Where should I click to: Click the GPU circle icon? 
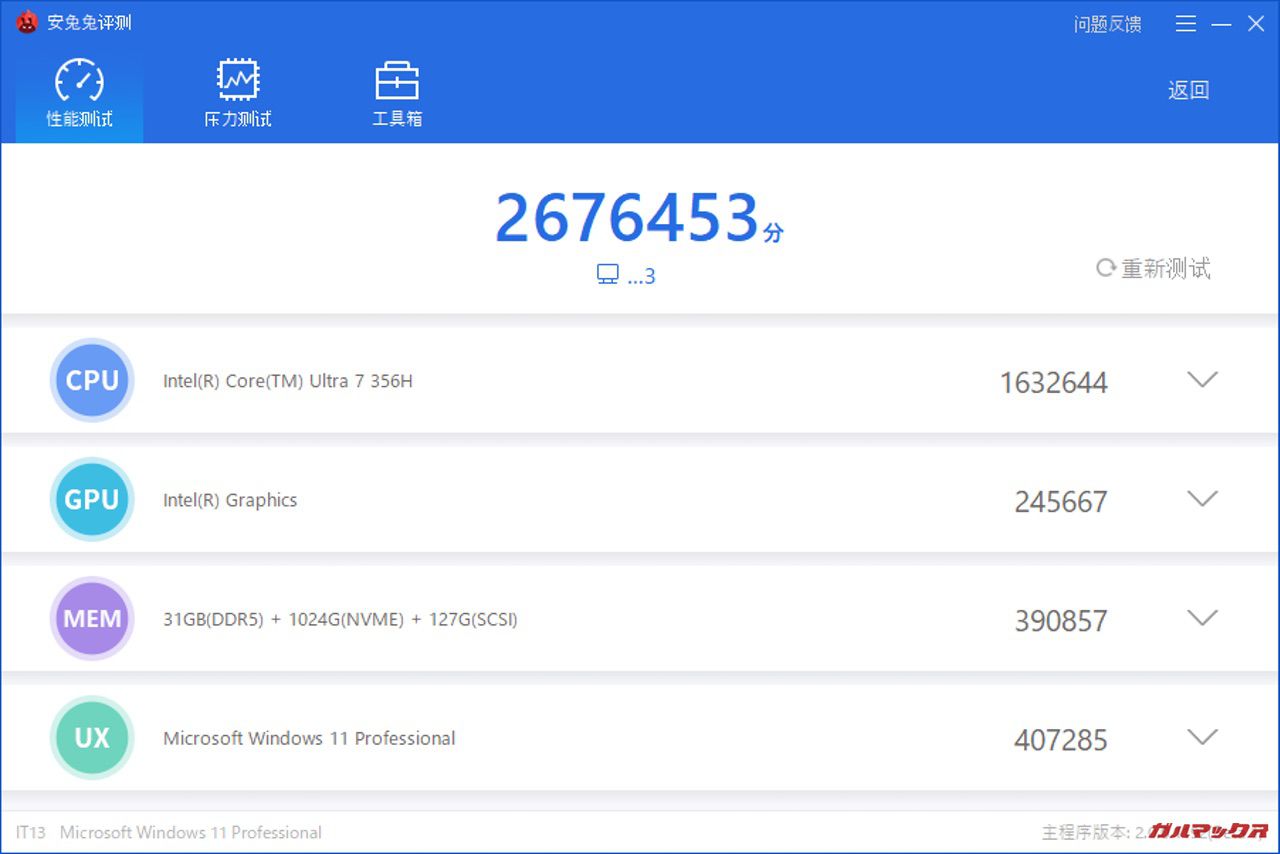[92, 499]
